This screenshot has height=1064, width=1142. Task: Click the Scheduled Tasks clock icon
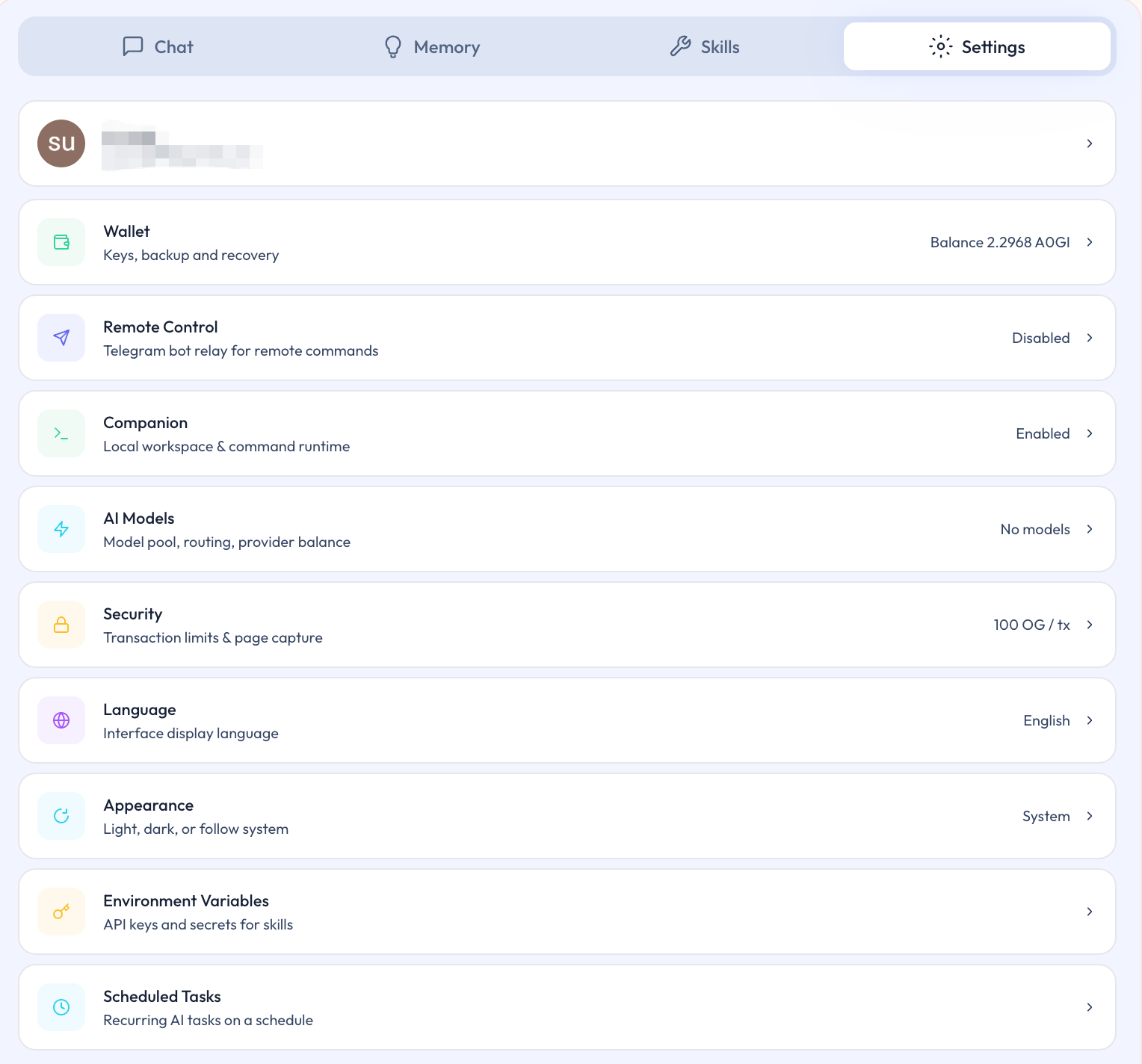click(61, 1007)
